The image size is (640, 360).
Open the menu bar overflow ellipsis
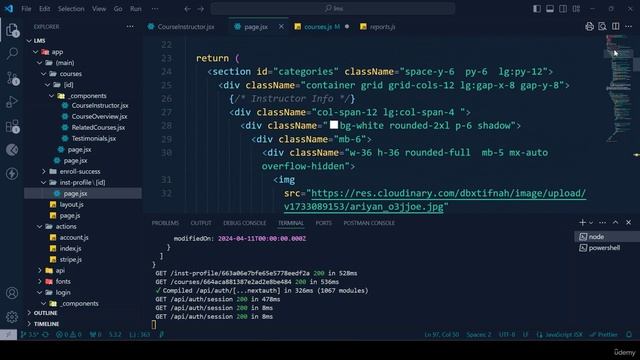(155, 9)
